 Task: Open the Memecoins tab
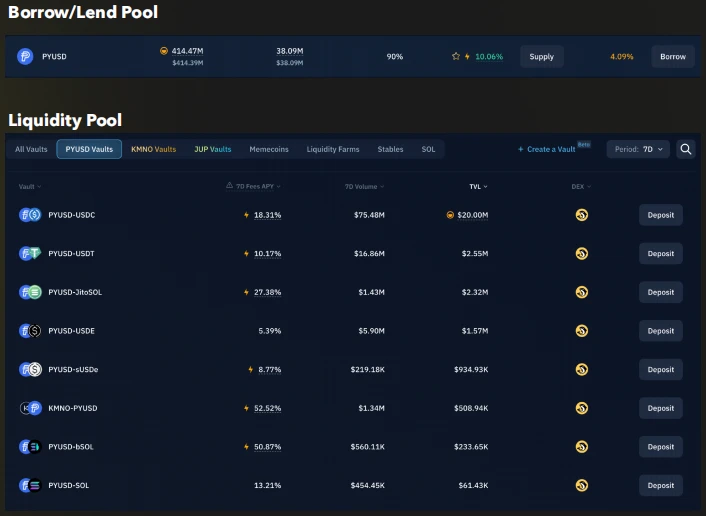(269, 149)
